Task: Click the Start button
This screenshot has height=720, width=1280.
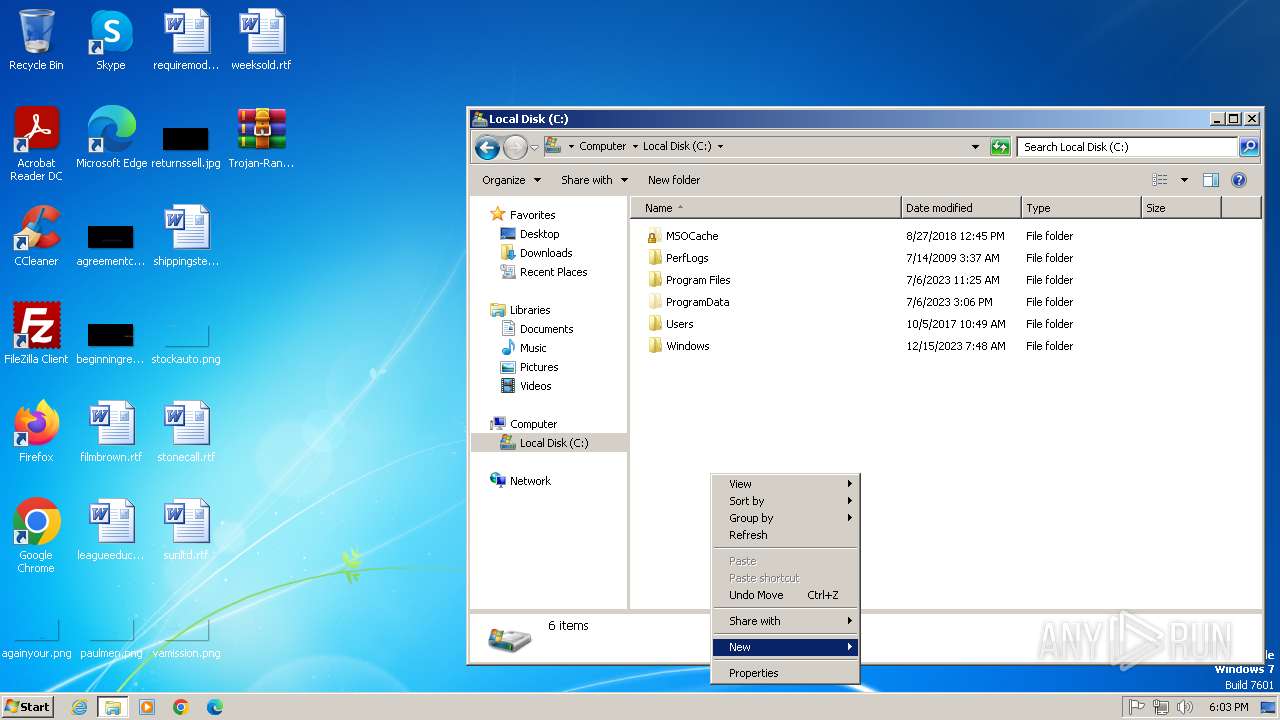Action: tap(28, 707)
